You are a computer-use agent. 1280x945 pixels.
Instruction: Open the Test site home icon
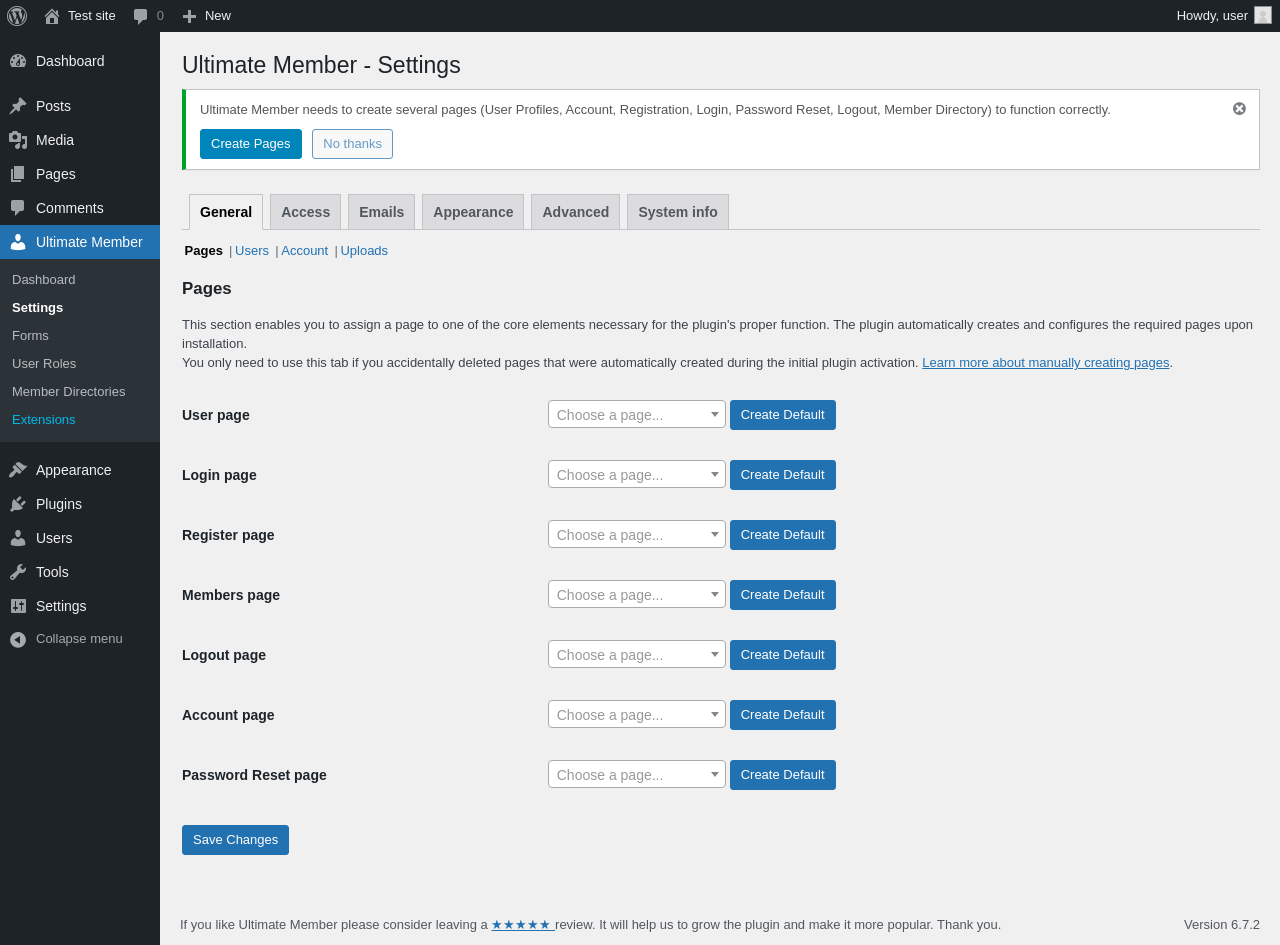52,16
